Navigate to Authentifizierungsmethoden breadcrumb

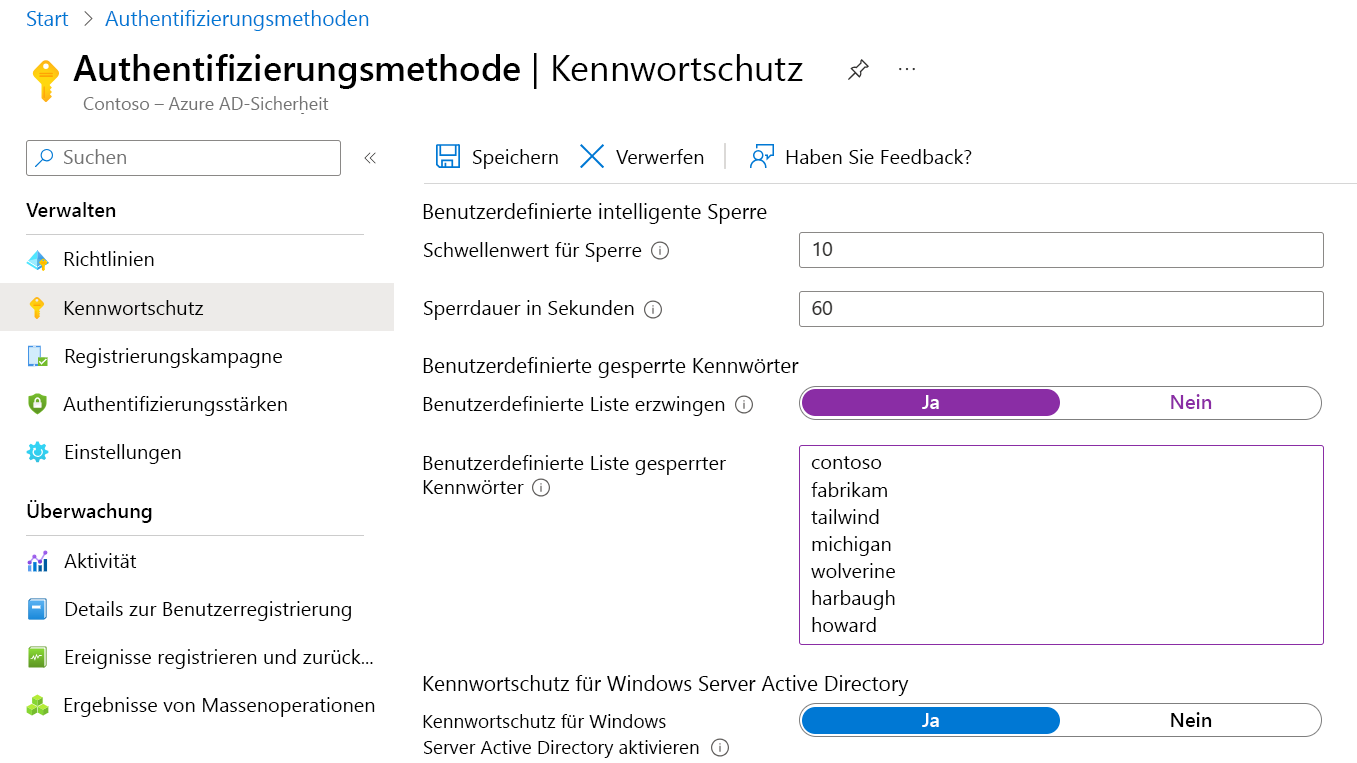(x=237, y=19)
